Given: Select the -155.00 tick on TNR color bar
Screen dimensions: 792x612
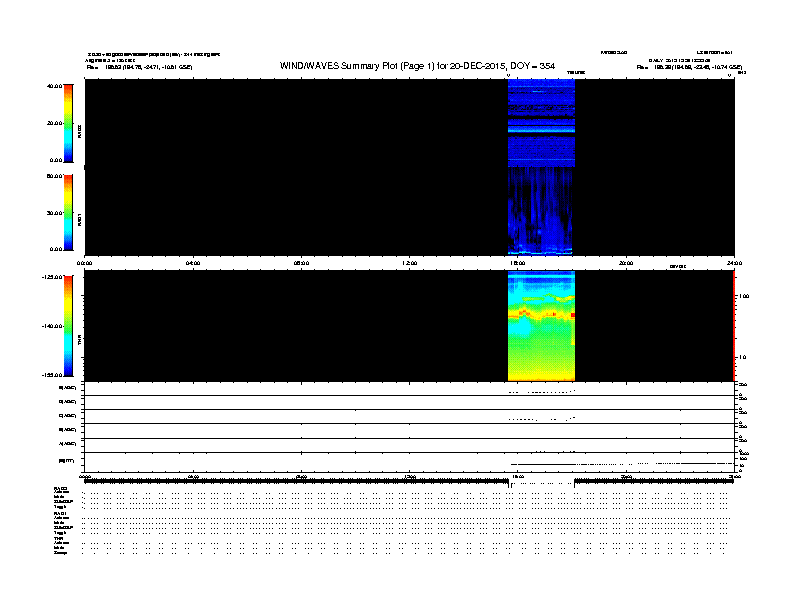Looking at the screenshot, I should (x=52, y=375).
